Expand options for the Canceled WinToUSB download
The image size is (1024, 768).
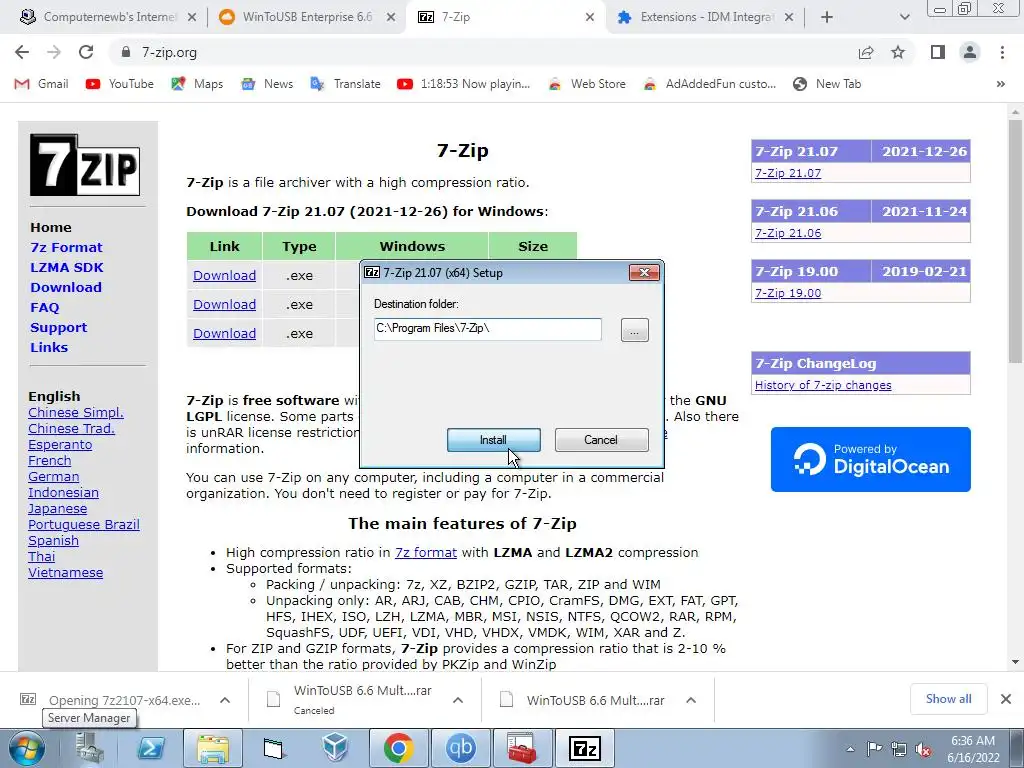458,700
